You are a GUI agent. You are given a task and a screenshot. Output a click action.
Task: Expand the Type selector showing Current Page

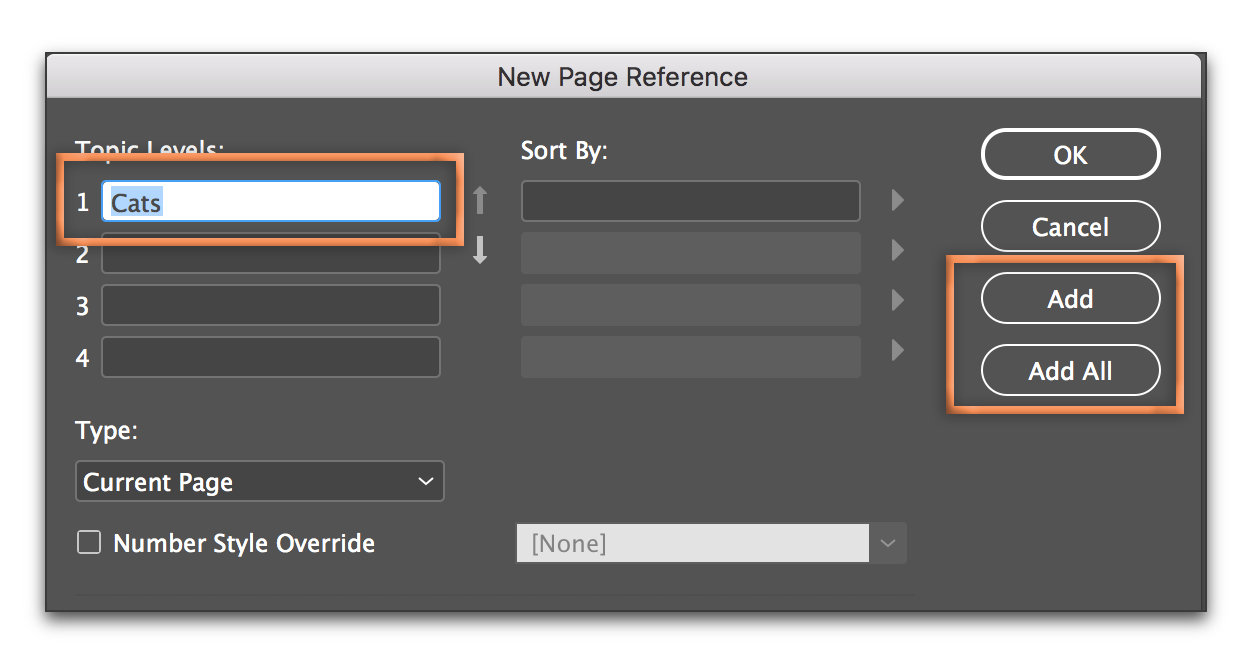pyautogui.click(x=259, y=482)
